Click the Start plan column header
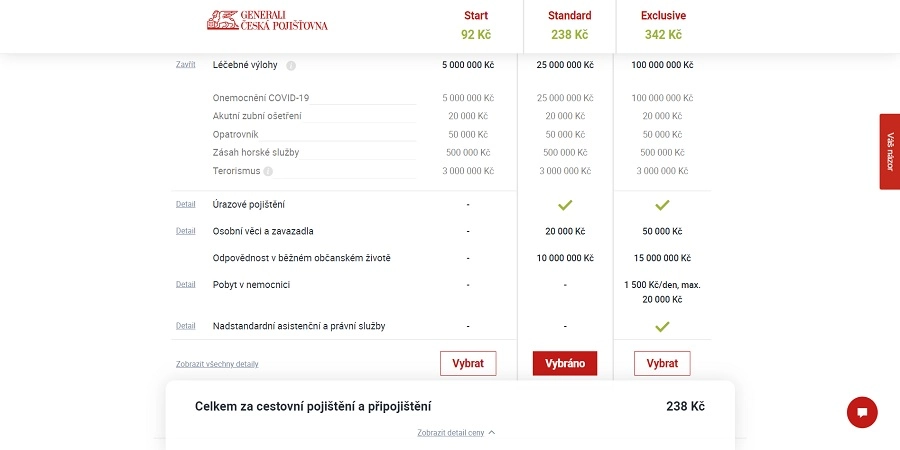The height and width of the screenshot is (450, 900). point(476,25)
